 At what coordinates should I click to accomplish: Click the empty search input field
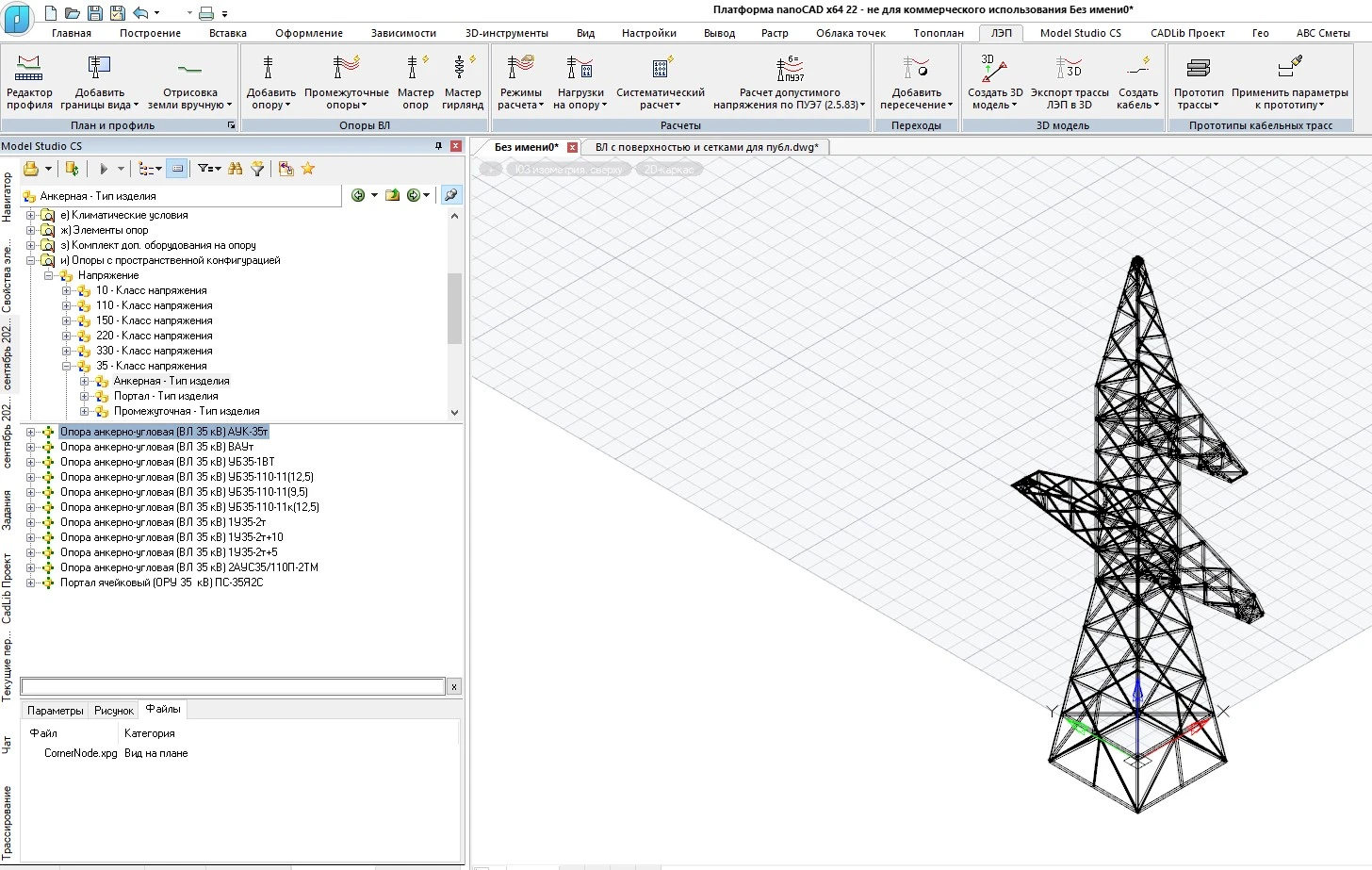pyautogui.click(x=232, y=687)
